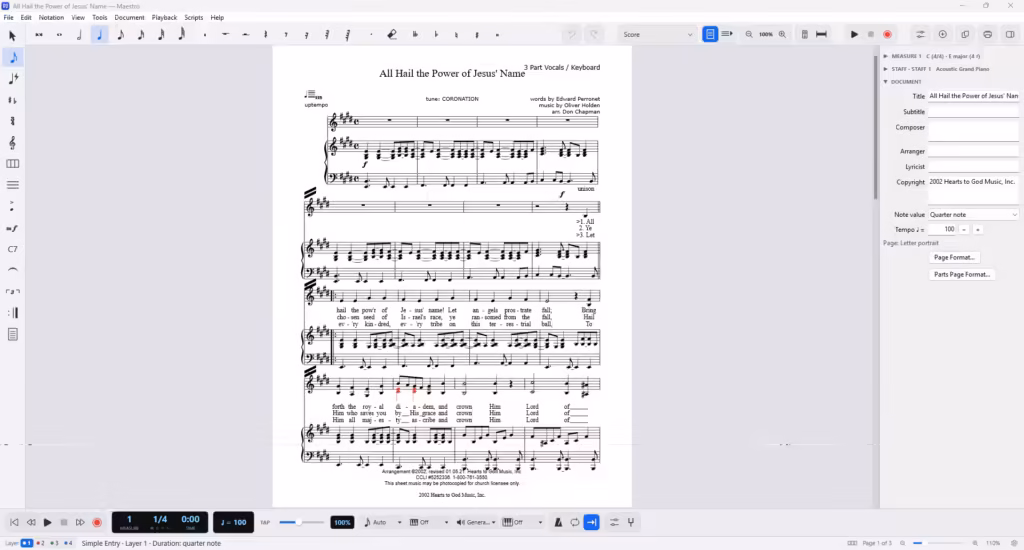Image resolution: width=1024 pixels, height=550 pixels.
Task: Open the mixer sliders icon in top toolbar
Action: (920, 35)
